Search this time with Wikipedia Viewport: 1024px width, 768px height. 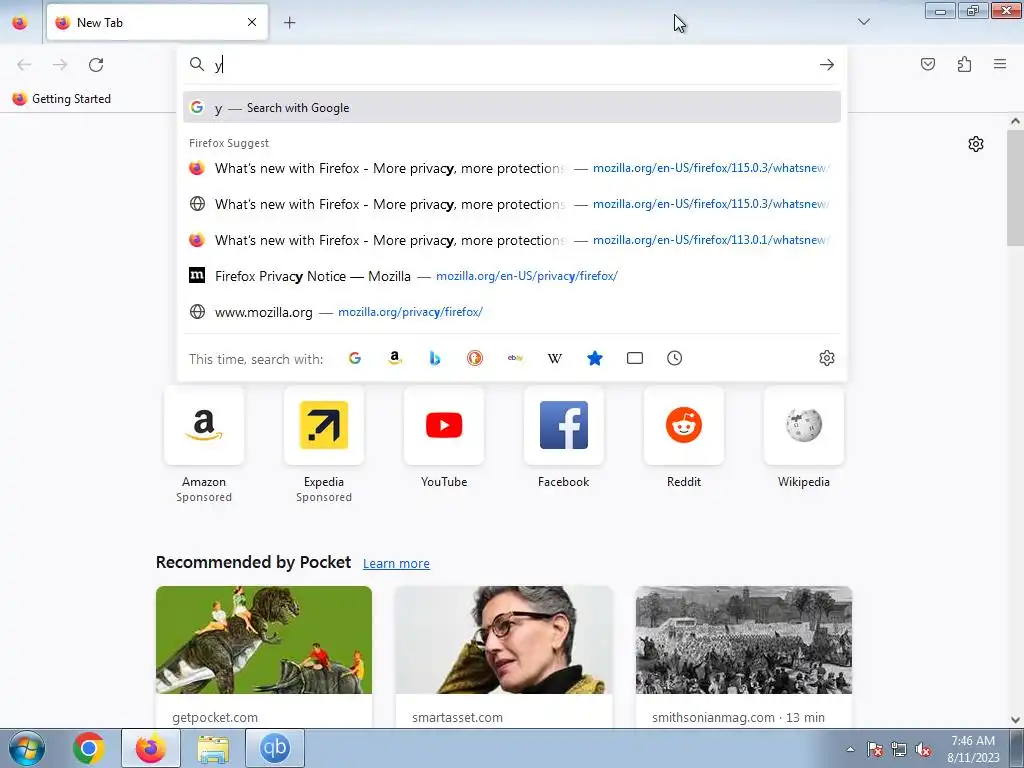[x=555, y=358]
